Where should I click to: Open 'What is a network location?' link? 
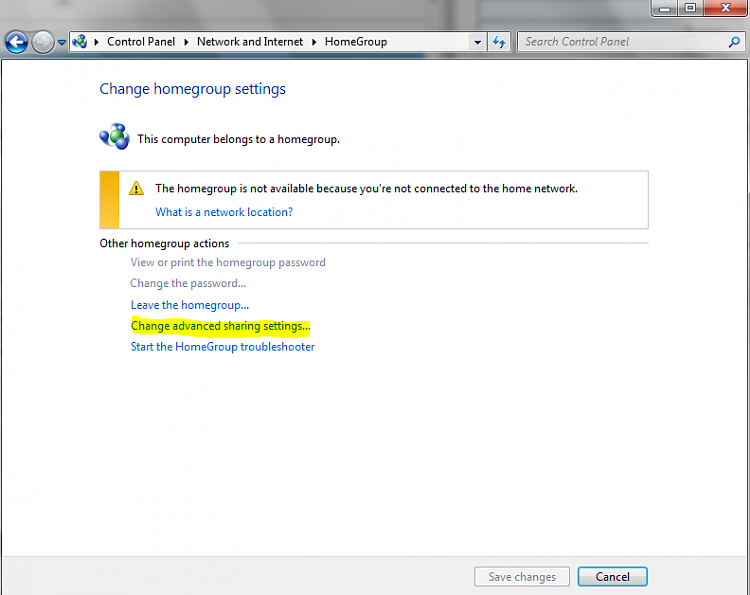click(224, 212)
